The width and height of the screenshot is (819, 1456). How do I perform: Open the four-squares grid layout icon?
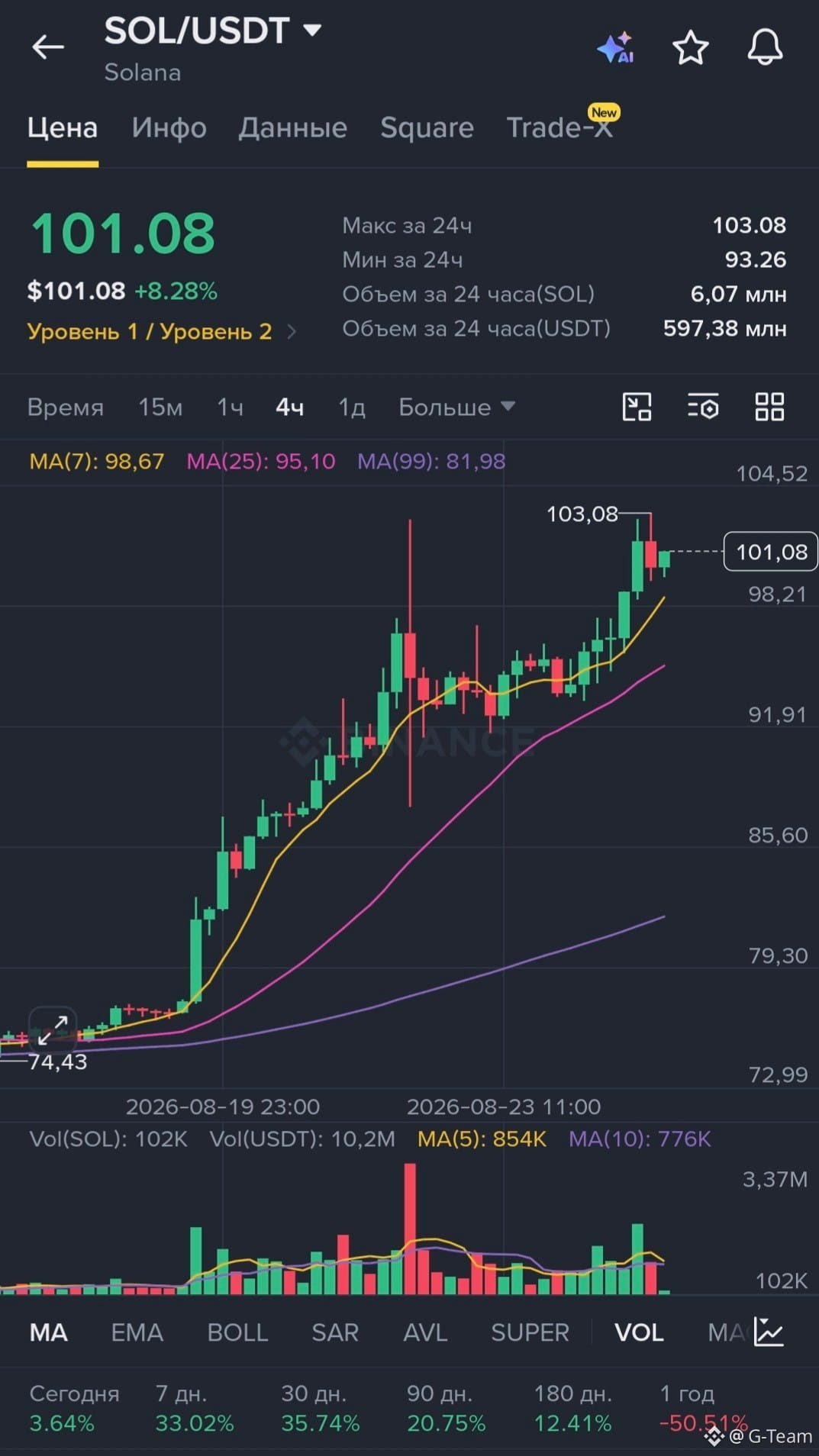769,407
